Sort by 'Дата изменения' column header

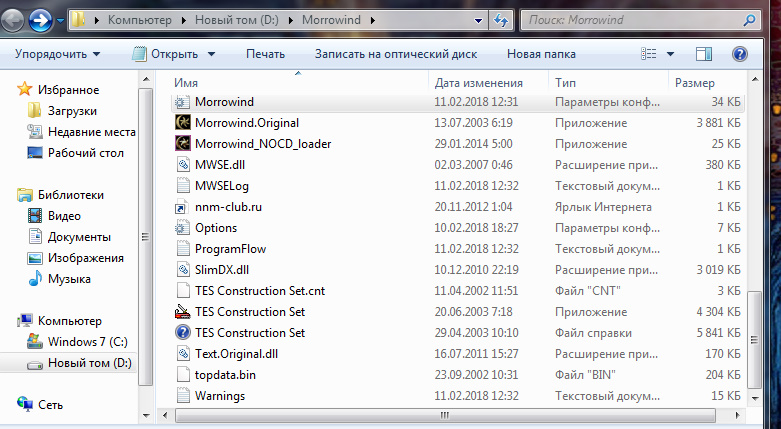coord(479,83)
